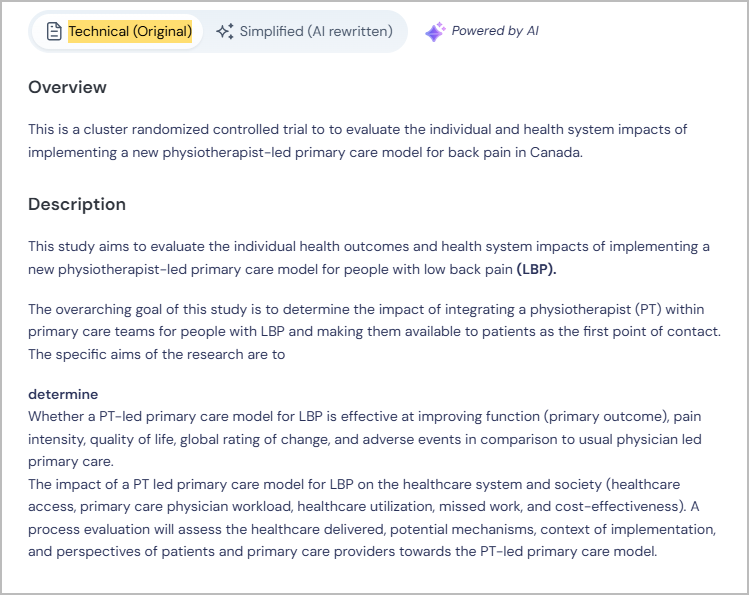Image resolution: width=749 pixels, height=595 pixels.
Task: Click the document icon in Technical tab
Action: [54, 32]
